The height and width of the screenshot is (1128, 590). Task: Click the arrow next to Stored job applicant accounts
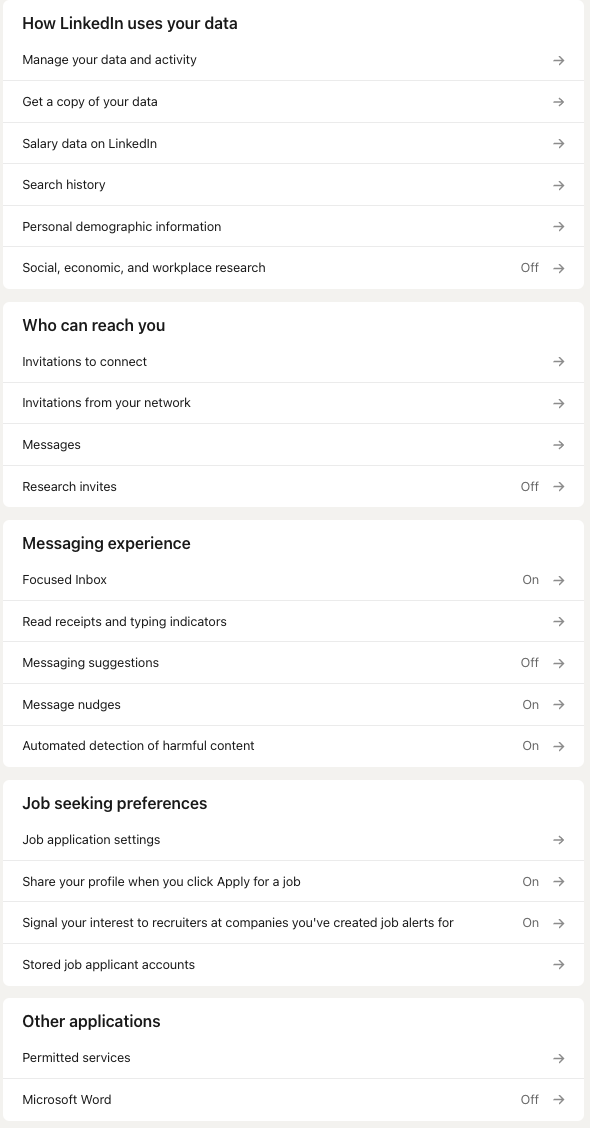(x=558, y=964)
